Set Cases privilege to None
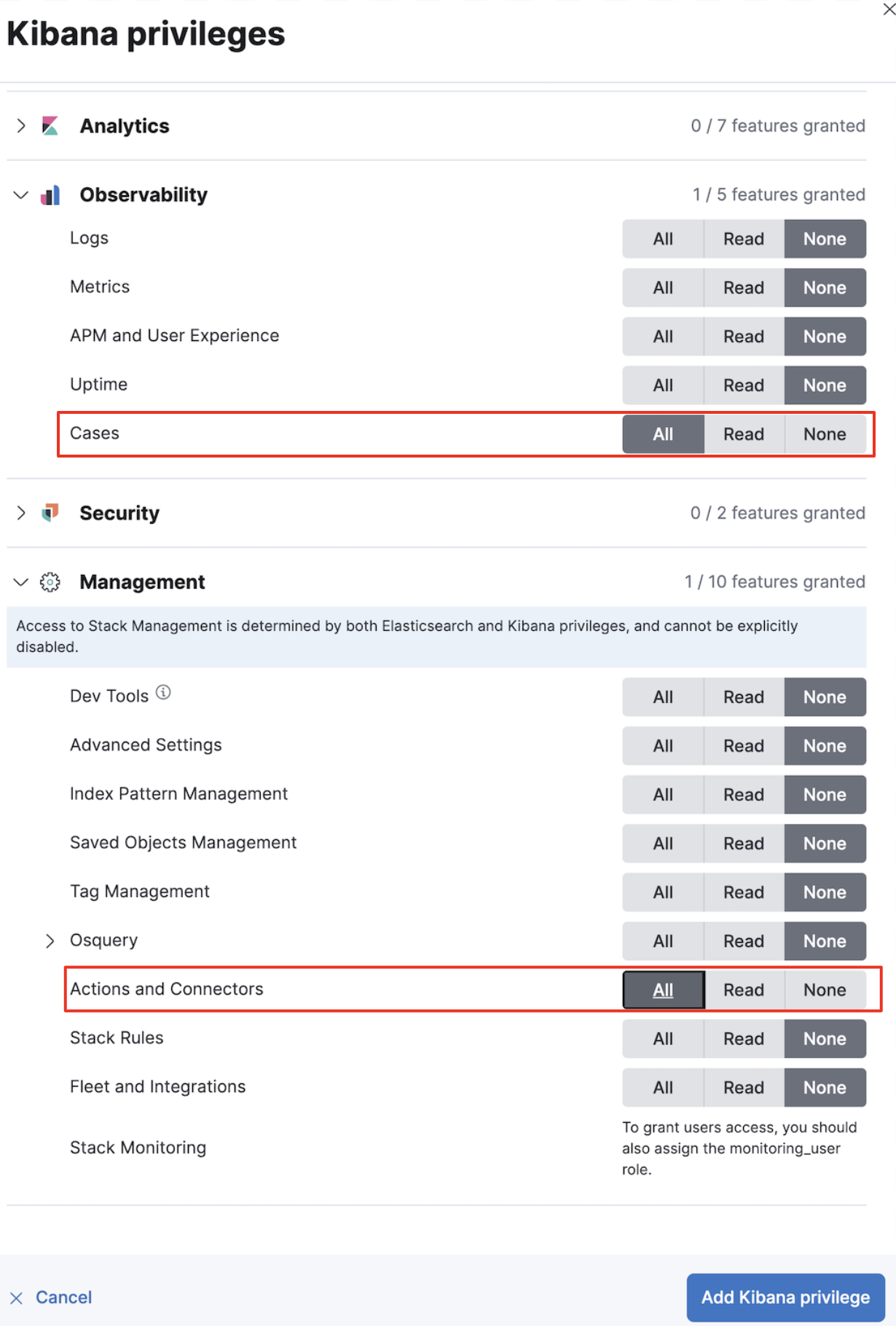The height and width of the screenshot is (1326, 896). pos(825,434)
